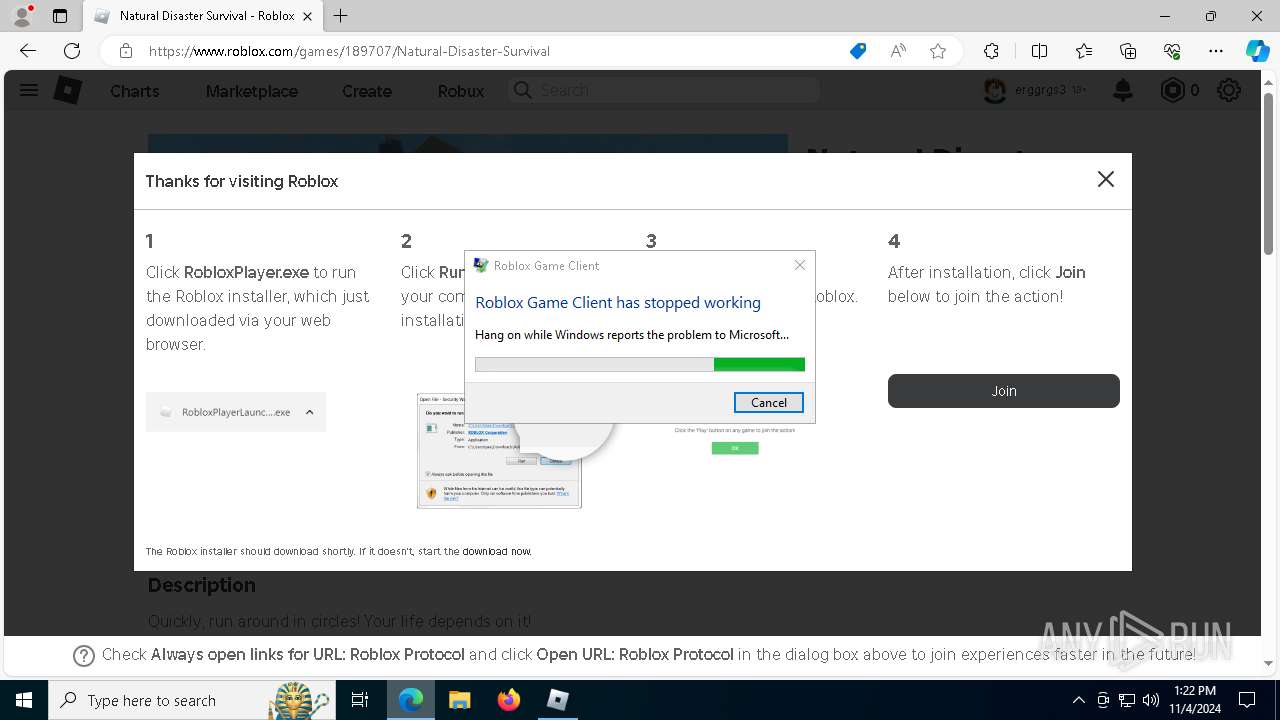Open the Marketplace menu item
This screenshot has width=1280, height=720.
click(252, 91)
